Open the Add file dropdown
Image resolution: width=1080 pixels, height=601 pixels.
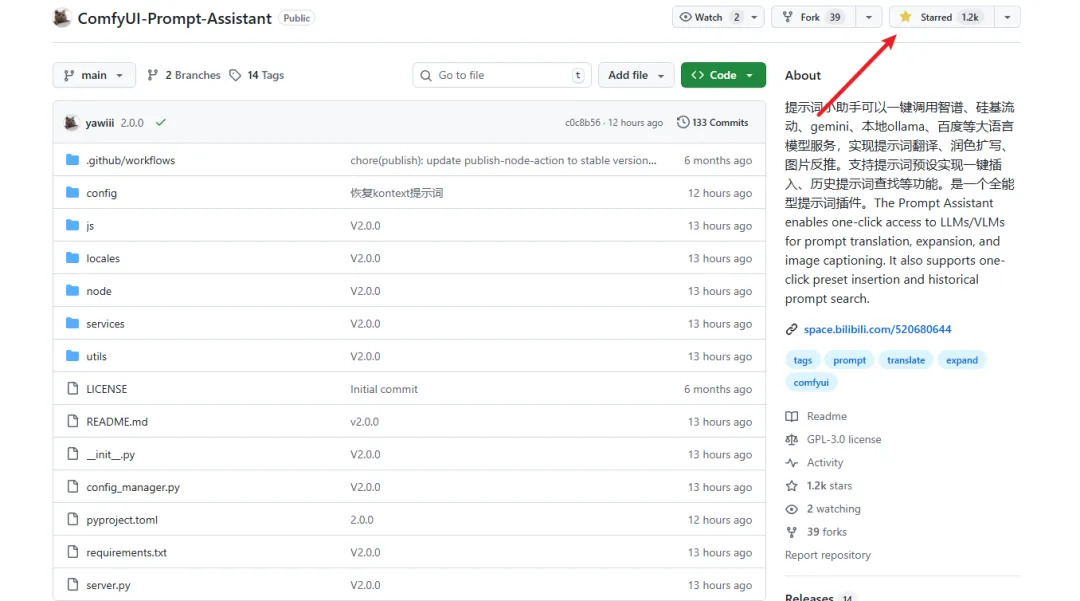636,75
